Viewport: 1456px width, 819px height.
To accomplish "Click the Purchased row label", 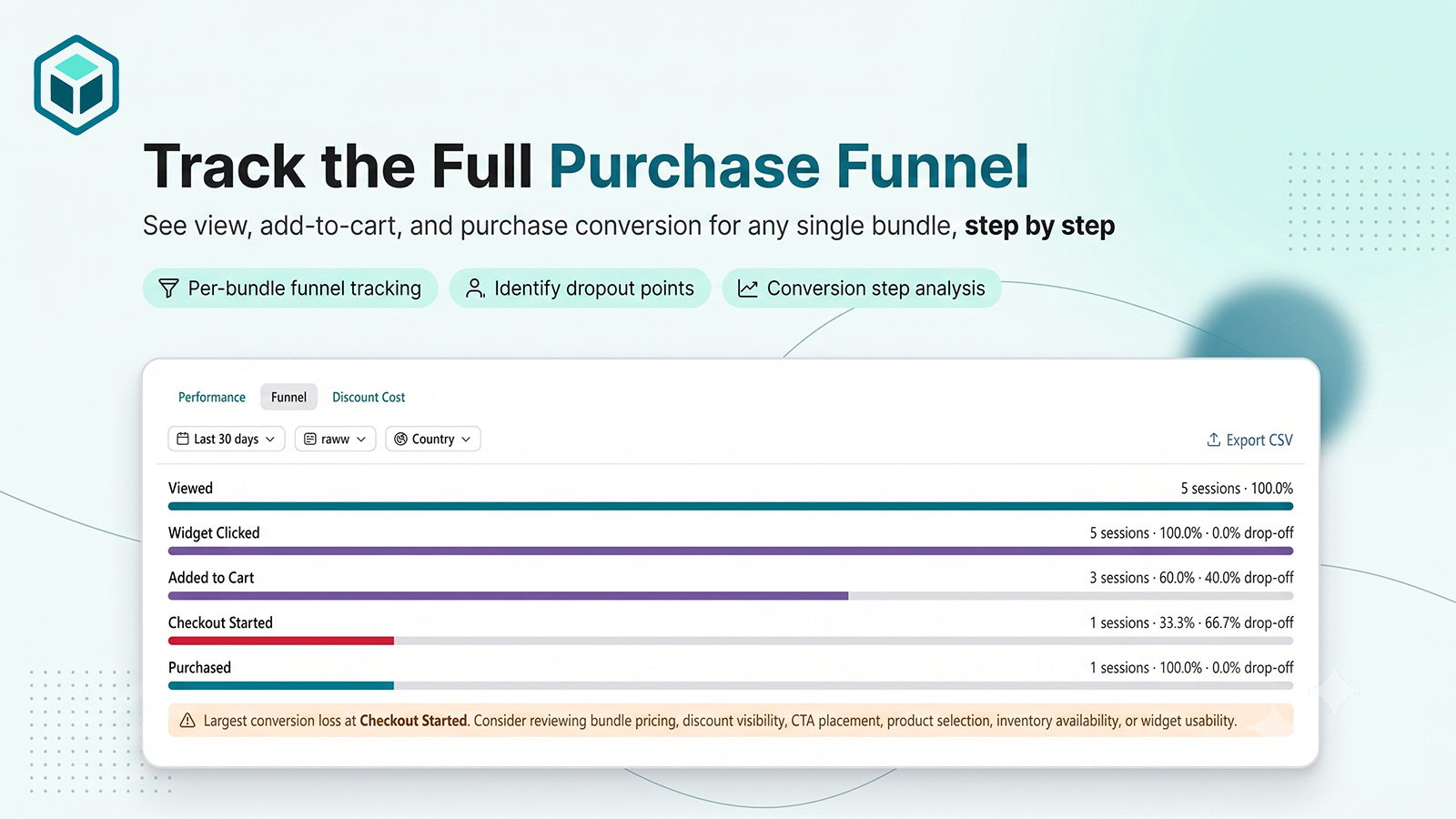I will (199, 667).
